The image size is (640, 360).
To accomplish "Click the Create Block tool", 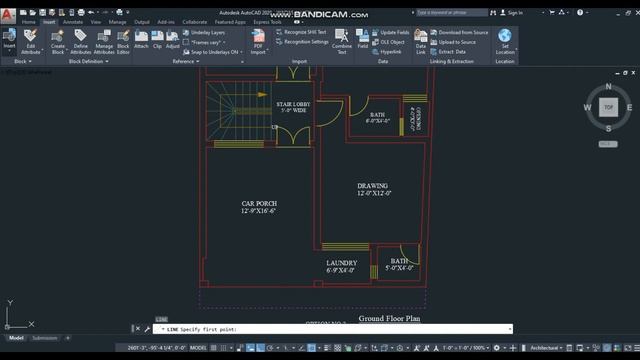I will 58,42.
